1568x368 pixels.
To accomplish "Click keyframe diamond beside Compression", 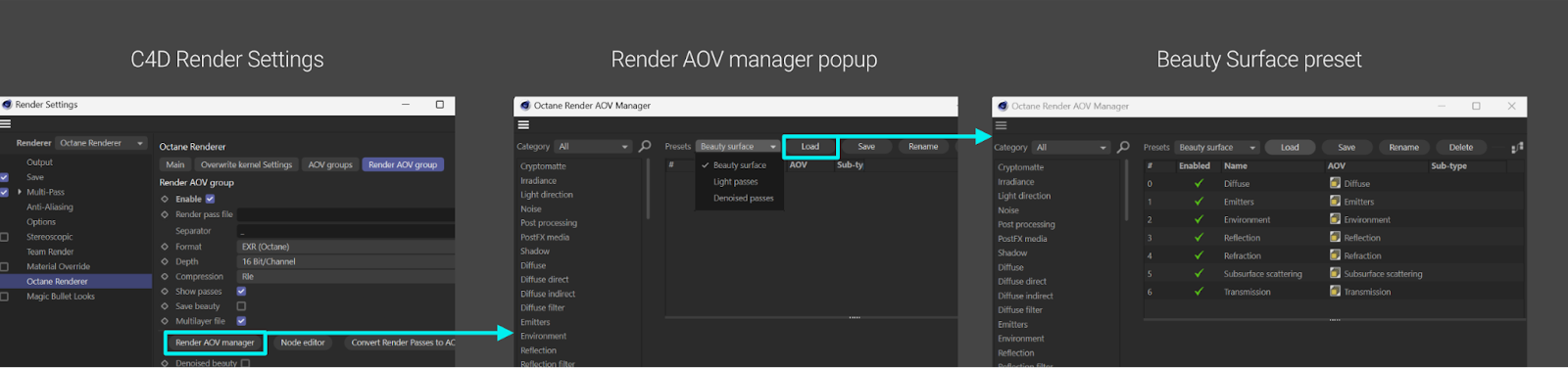I will point(165,276).
